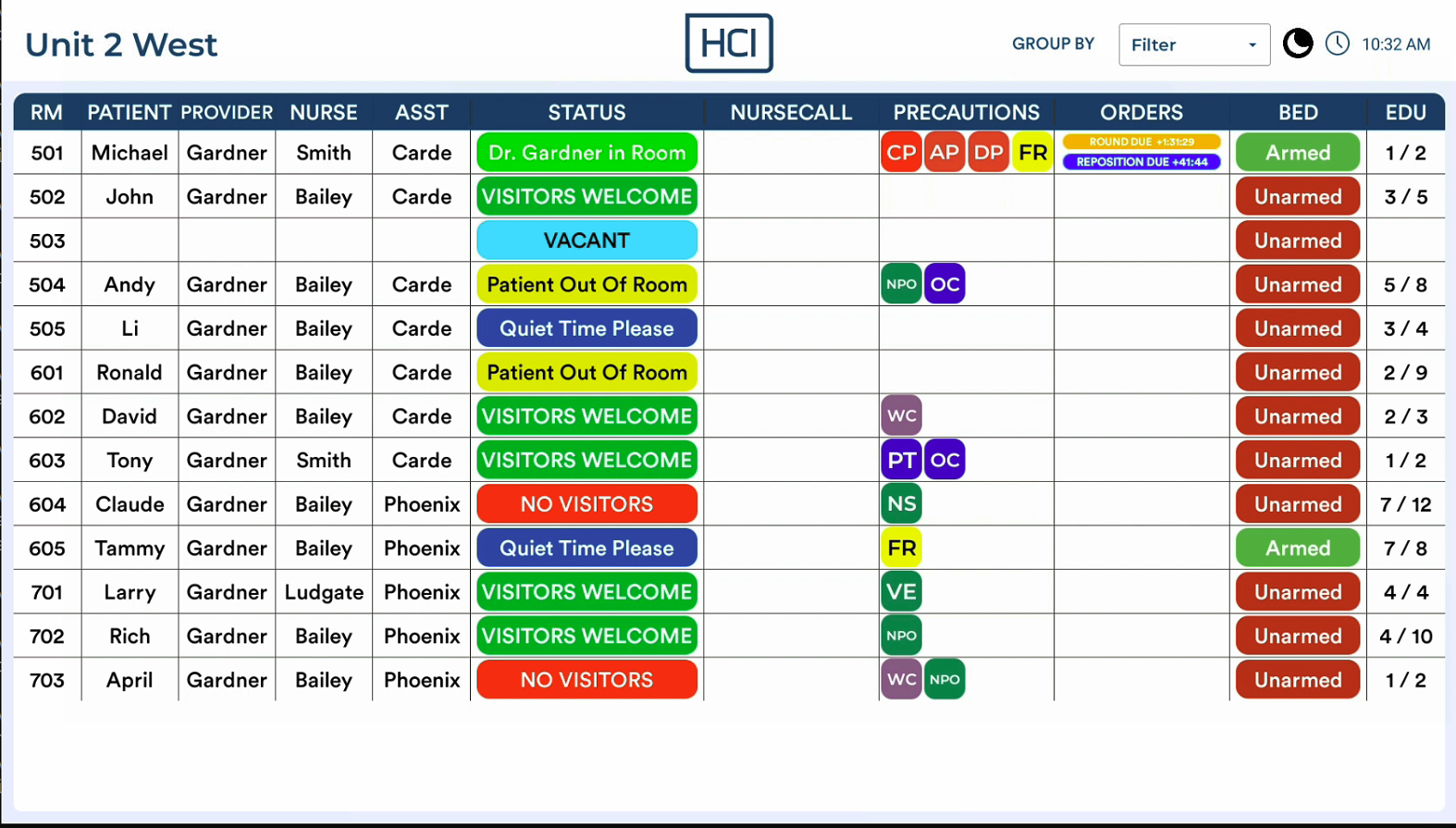Toggle the Unarmed bed status for room 503
Image resolution: width=1456 pixels, height=828 pixels.
[x=1298, y=241]
